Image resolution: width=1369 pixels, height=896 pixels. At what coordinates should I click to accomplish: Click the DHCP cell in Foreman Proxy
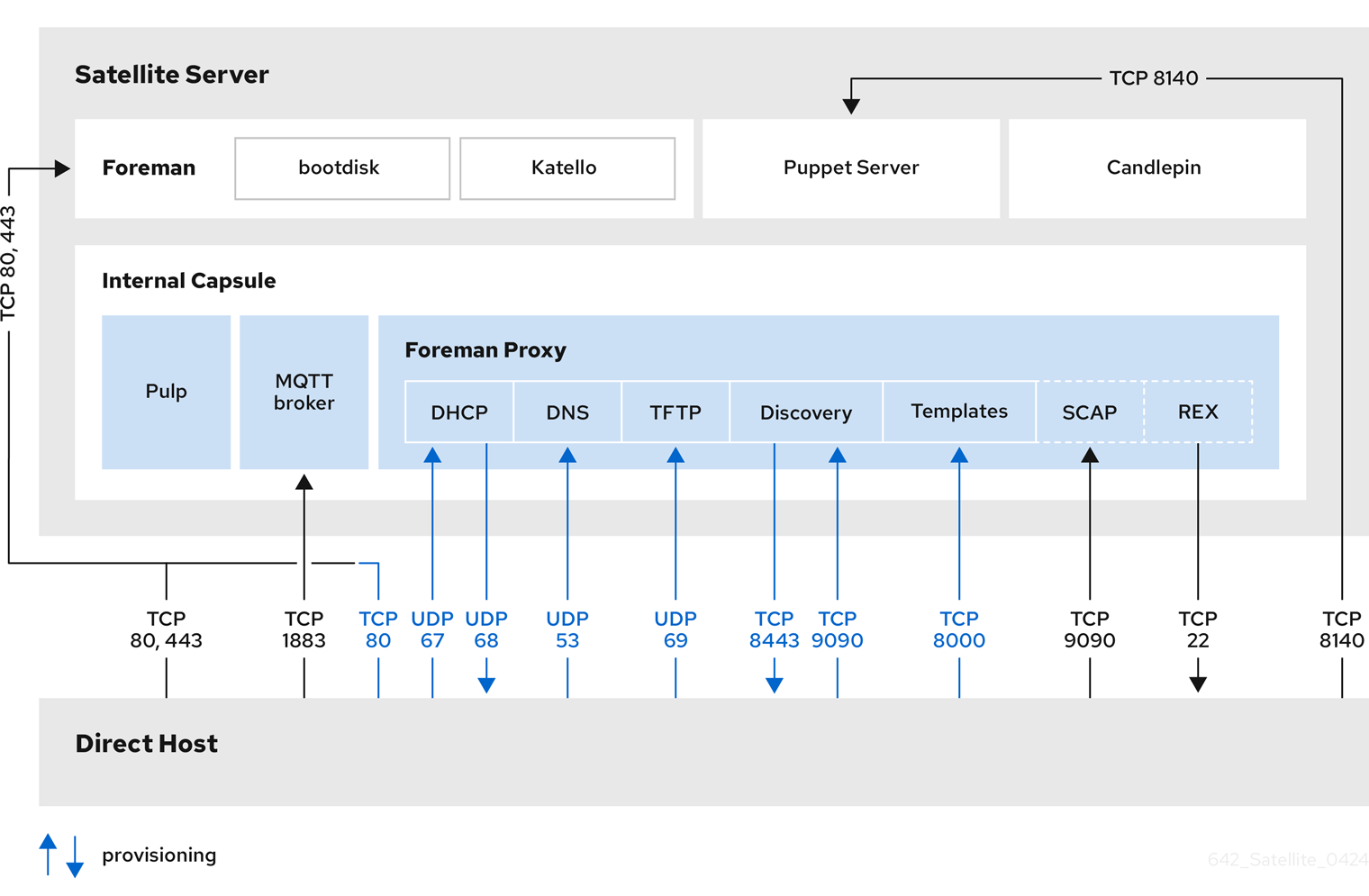tap(459, 412)
